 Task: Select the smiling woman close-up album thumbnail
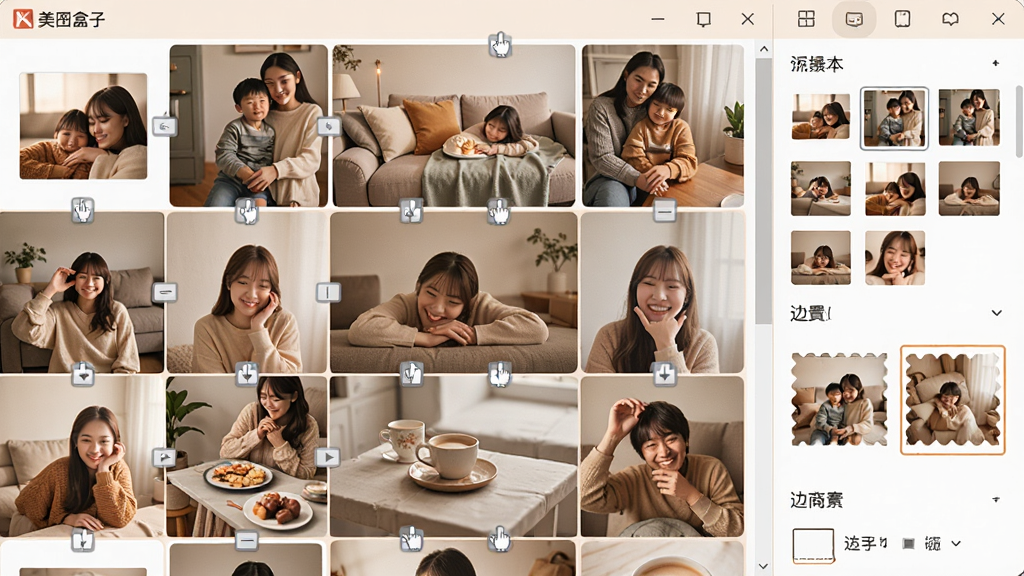(895, 257)
